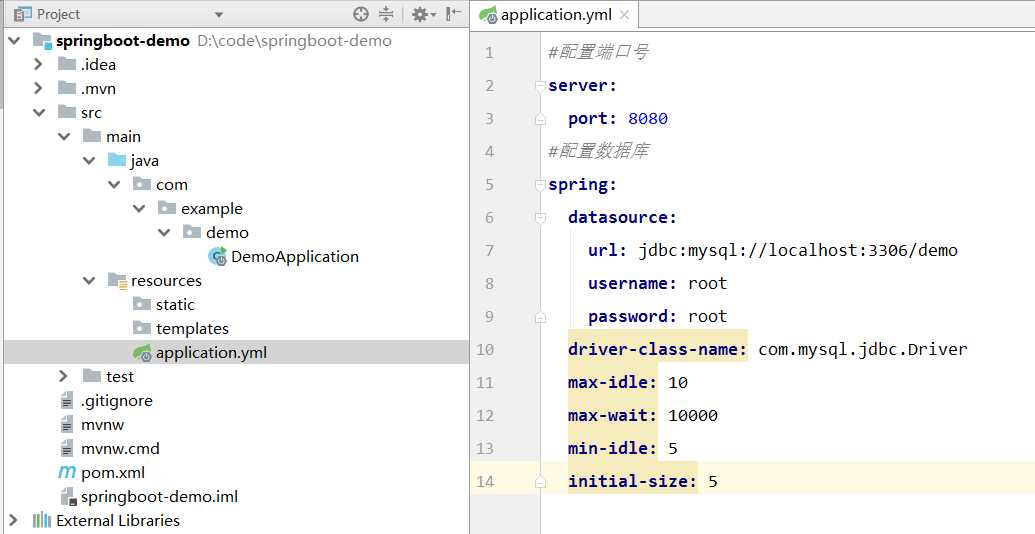Click the resources folder icon
This screenshot has height=534, width=1035.
(117, 281)
